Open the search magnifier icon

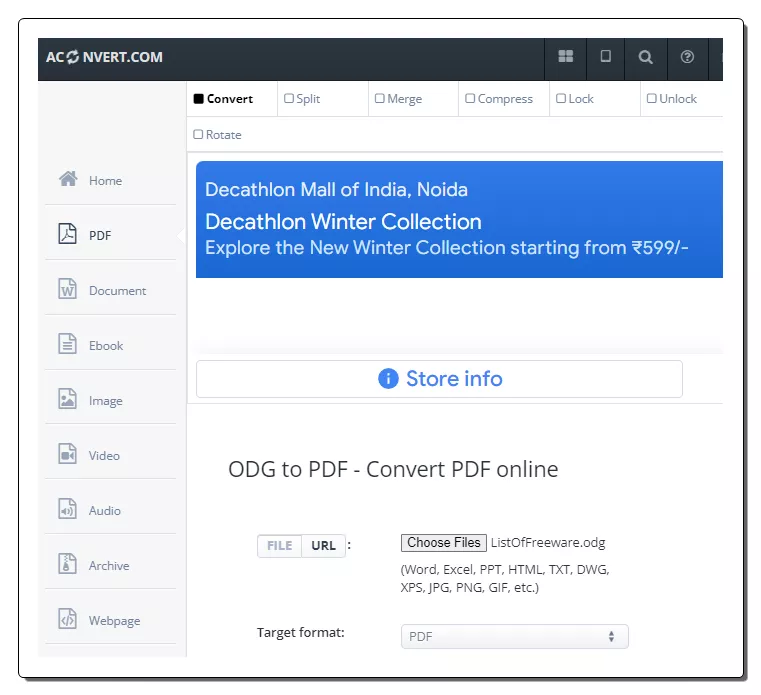coord(645,57)
